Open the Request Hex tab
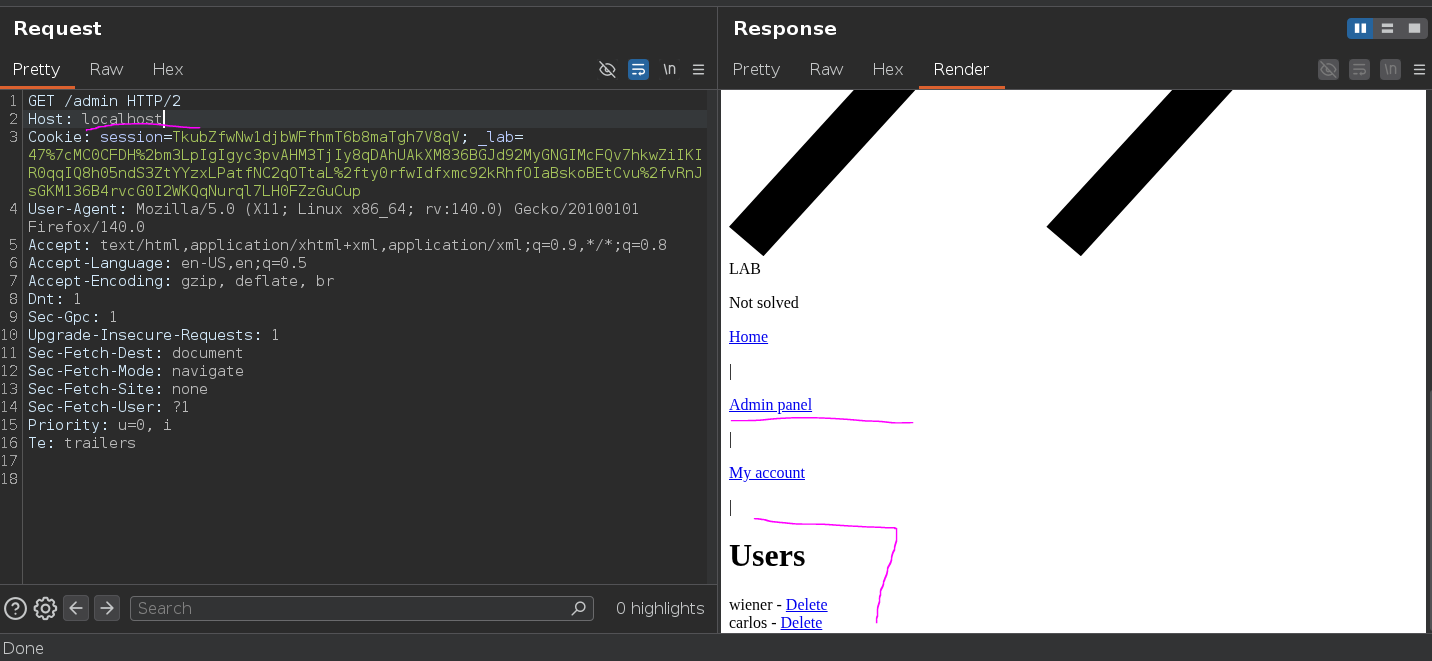1432x661 pixels. click(168, 69)
